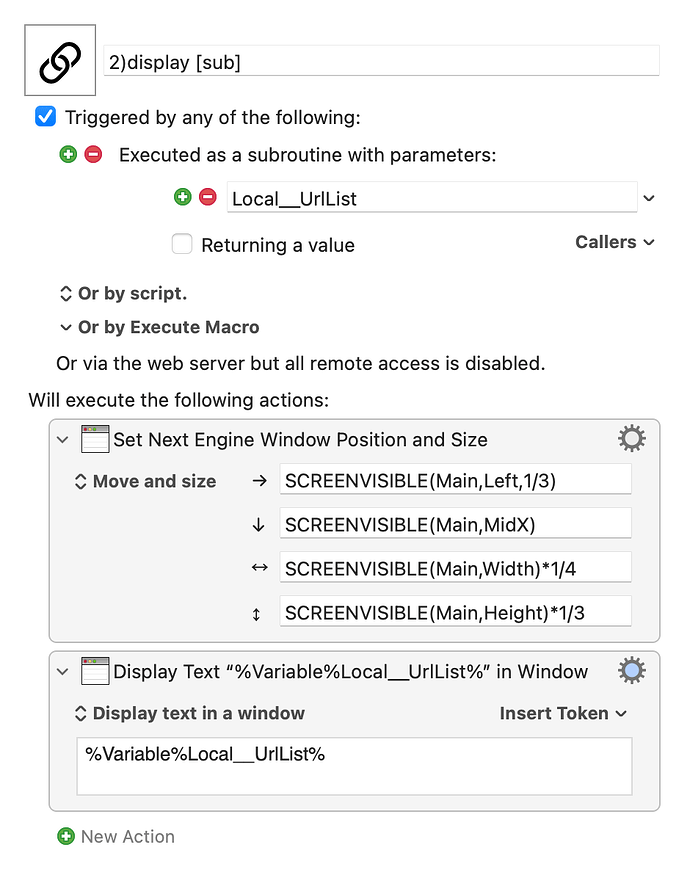
Task: Open gear menu for Set Next Engine Window action
Action: coord(631,439)
